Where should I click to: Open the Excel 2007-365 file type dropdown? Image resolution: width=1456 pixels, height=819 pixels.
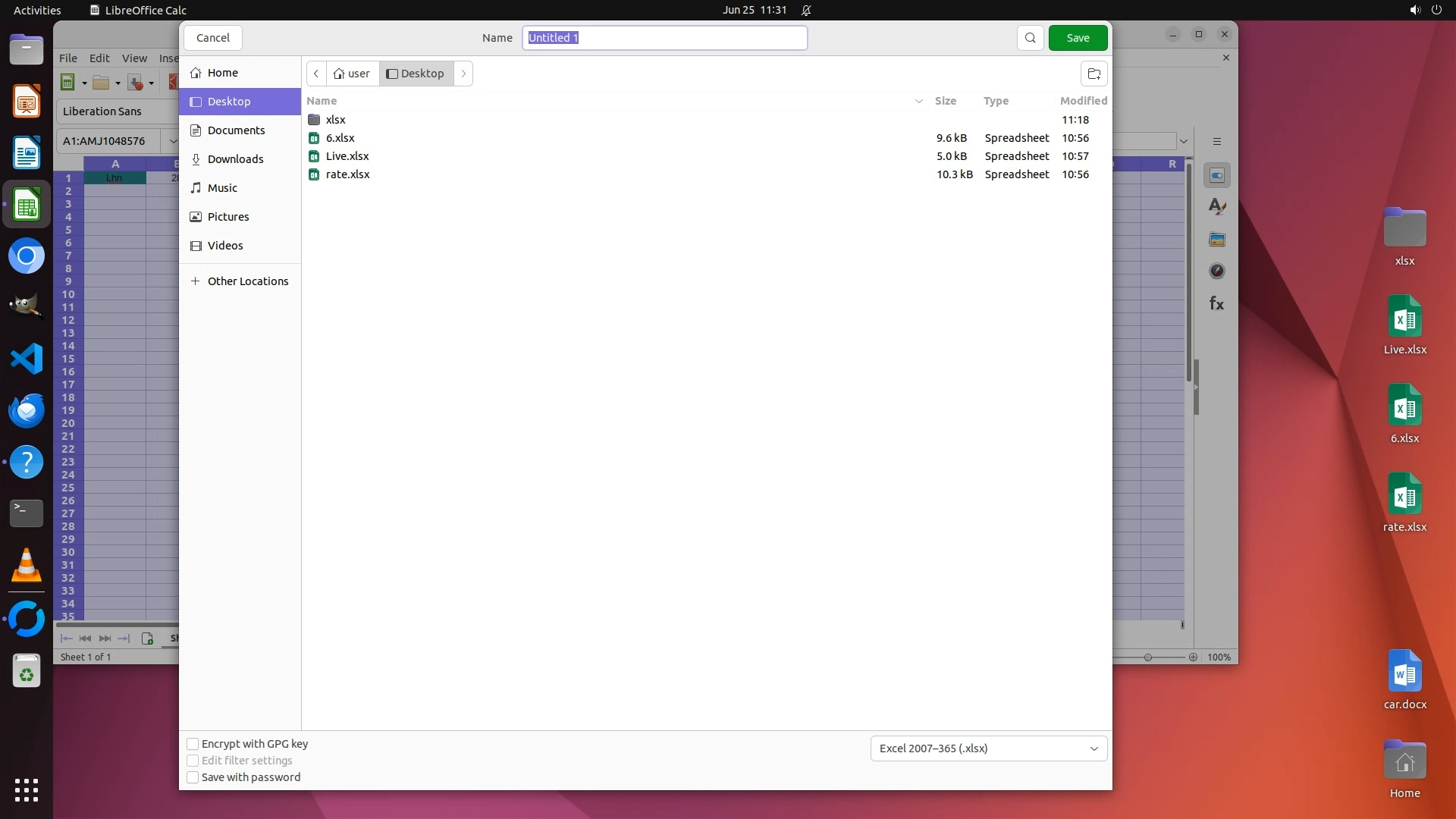(x=988, y=748)
